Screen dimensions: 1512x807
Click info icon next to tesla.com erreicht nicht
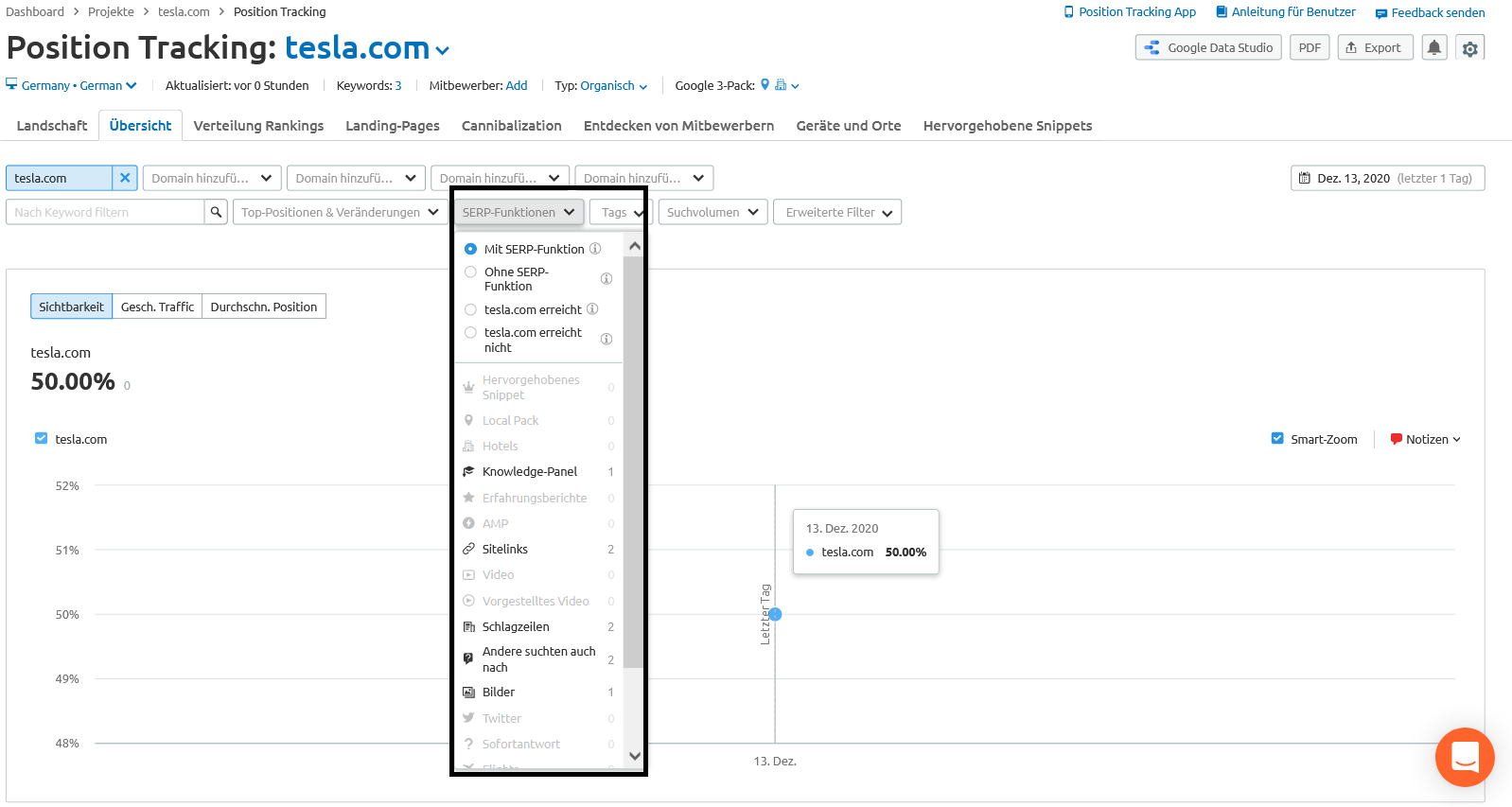pos(607,340)
